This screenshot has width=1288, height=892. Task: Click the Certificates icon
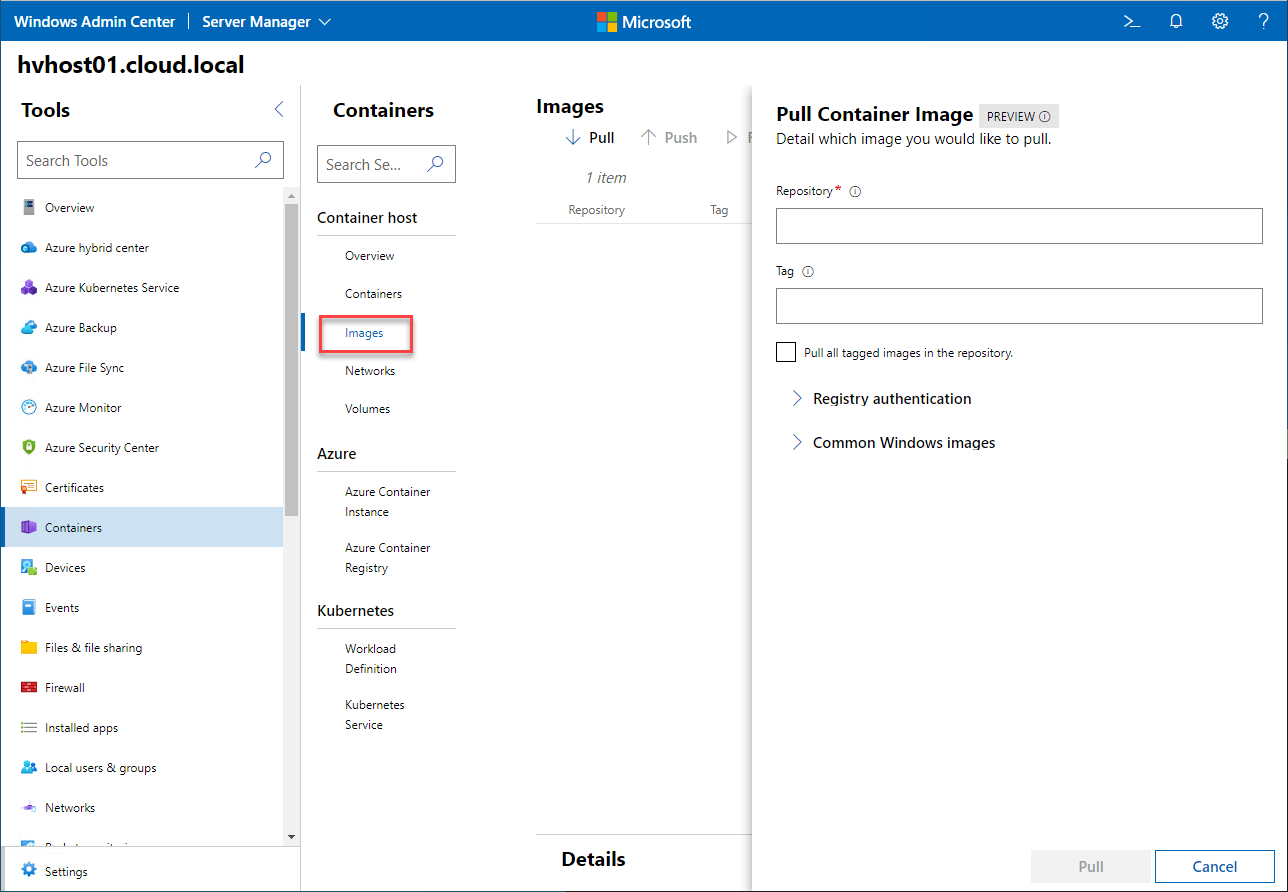[29, 488]
